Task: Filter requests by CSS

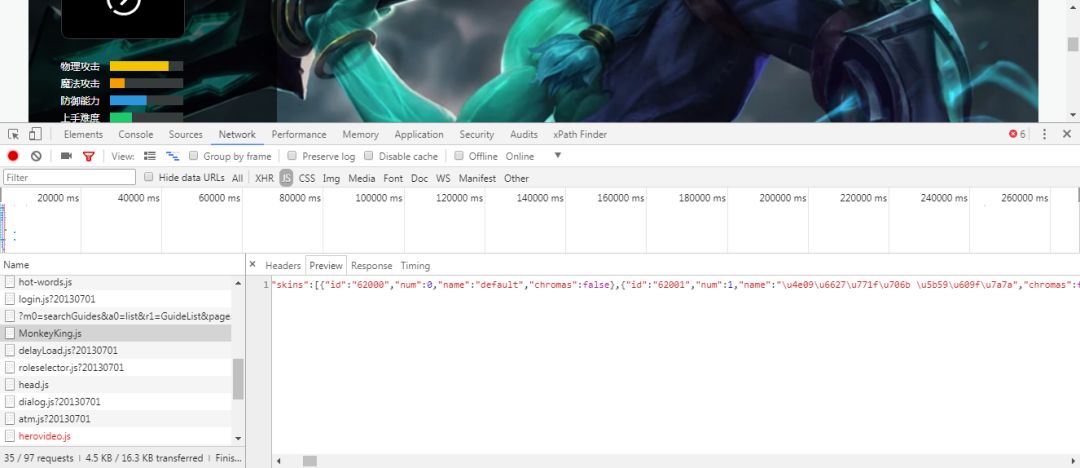Action: pyautogui.click(x=307, y=178)
